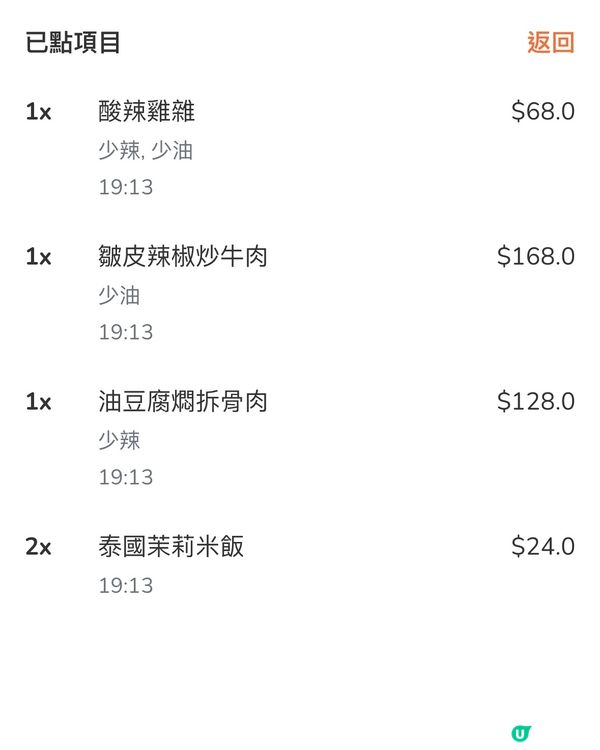
Task: Click 1x quantity beside 皺皮辣椒炒牛肉
Action: point(38,256)
